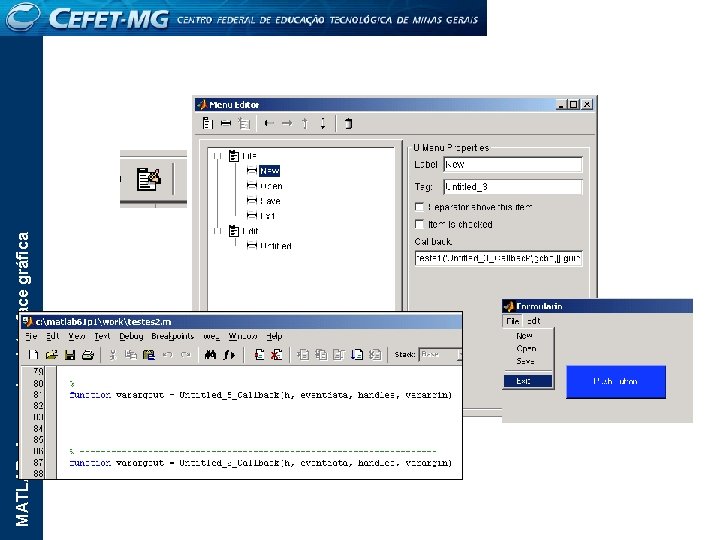The height and width of the screenshot is (540, 720).
Task: Click the New Context Menu icon in Menu Editor
Action: pyautogui.click(x=244, y=123)
